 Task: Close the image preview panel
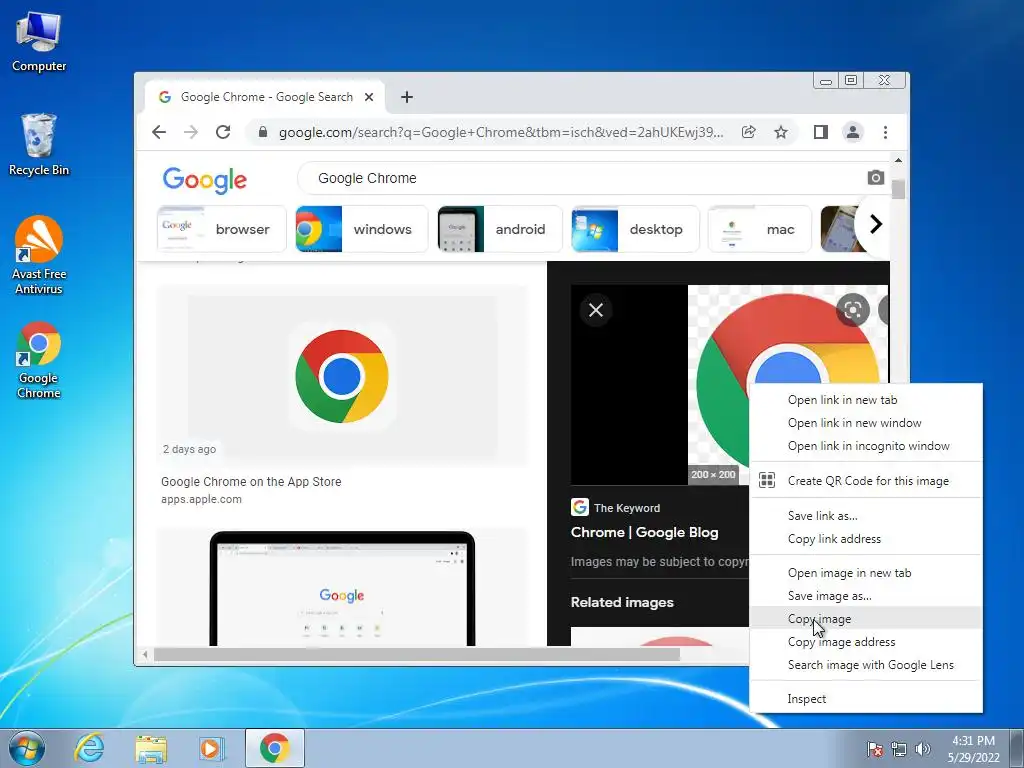tap(596, 310)
